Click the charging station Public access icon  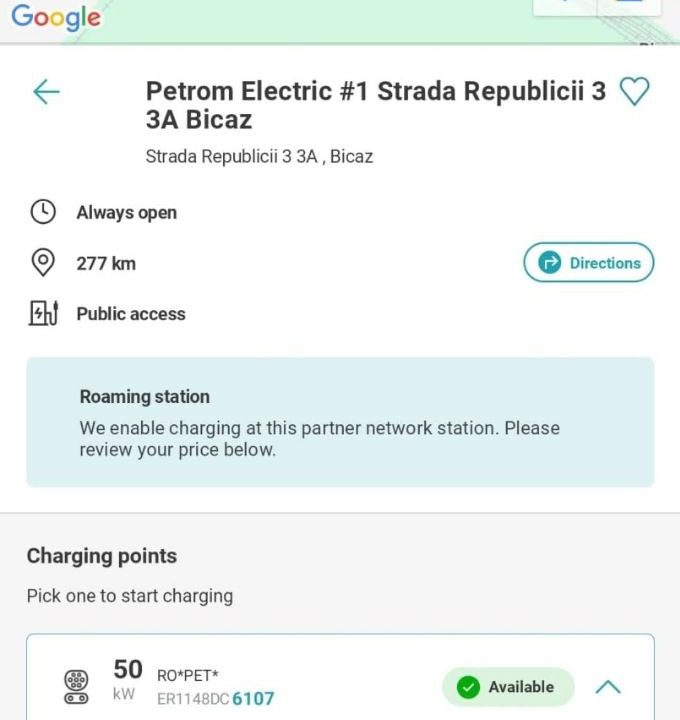[43, 313]
